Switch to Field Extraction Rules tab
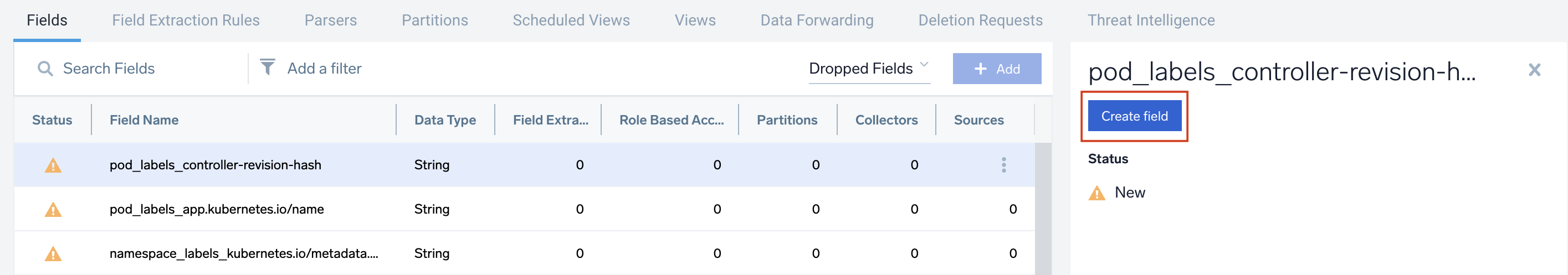 coord(186,20)
